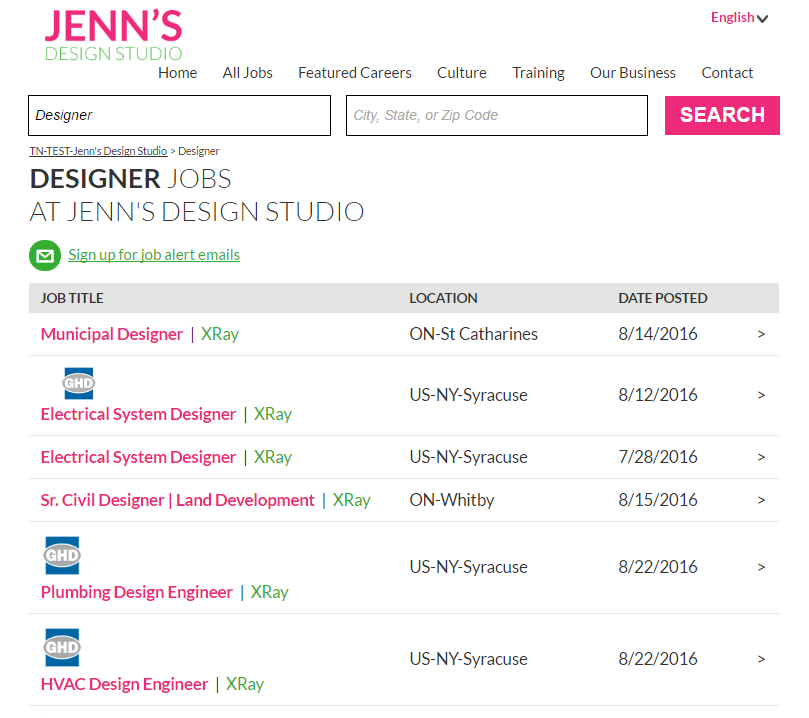809x718 pixels.
Task: Click Jenn's Design Studio logo
Action: (113, 35)
